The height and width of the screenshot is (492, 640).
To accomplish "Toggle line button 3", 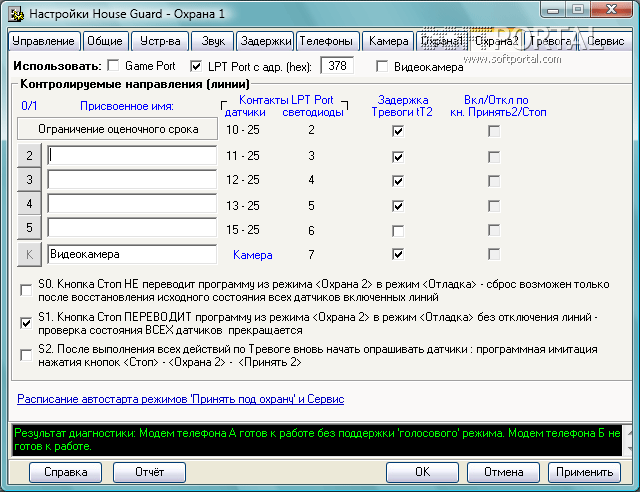I will coord(29,179).
